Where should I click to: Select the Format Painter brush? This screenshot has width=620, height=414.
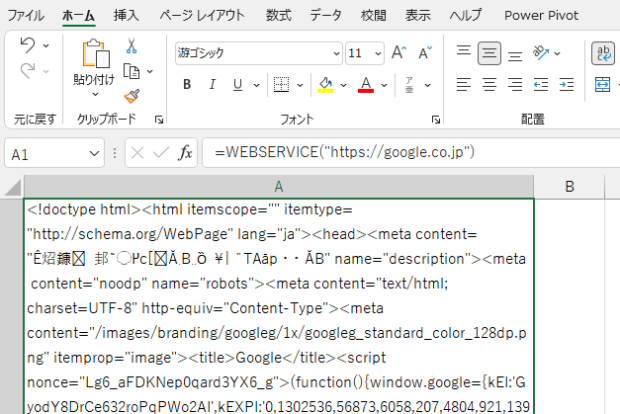click(x=131, y=96)
